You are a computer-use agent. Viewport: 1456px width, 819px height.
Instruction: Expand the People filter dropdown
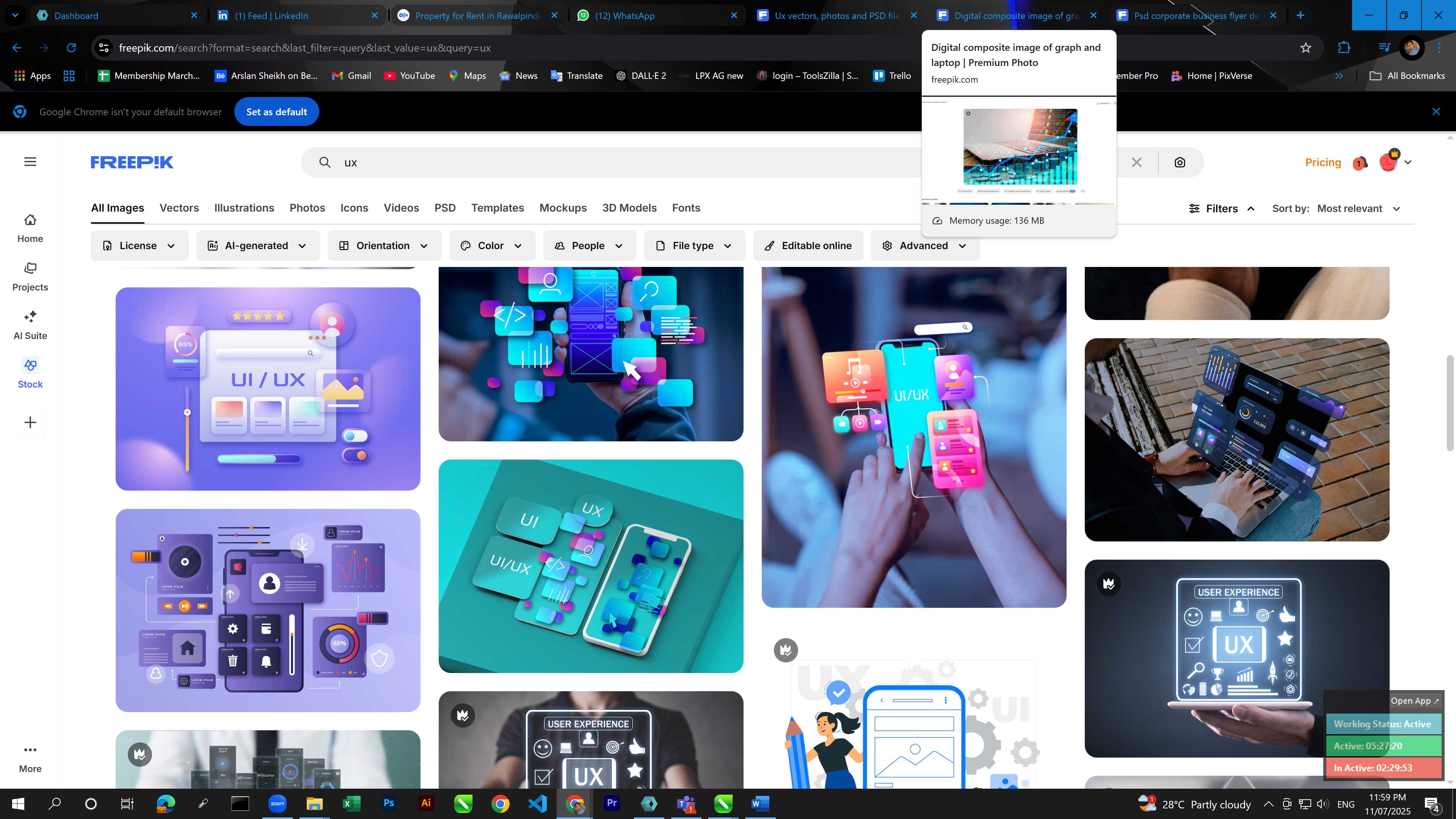click(590, 246)
